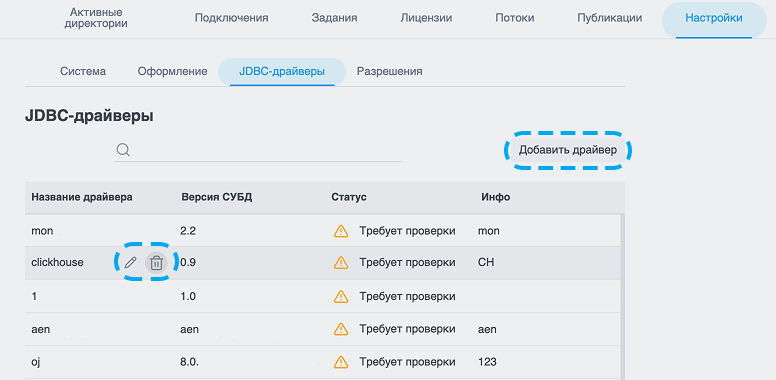This screenshot has height=380, width=776.
Task: Open the Активные директории section
Action: (96, 18)
